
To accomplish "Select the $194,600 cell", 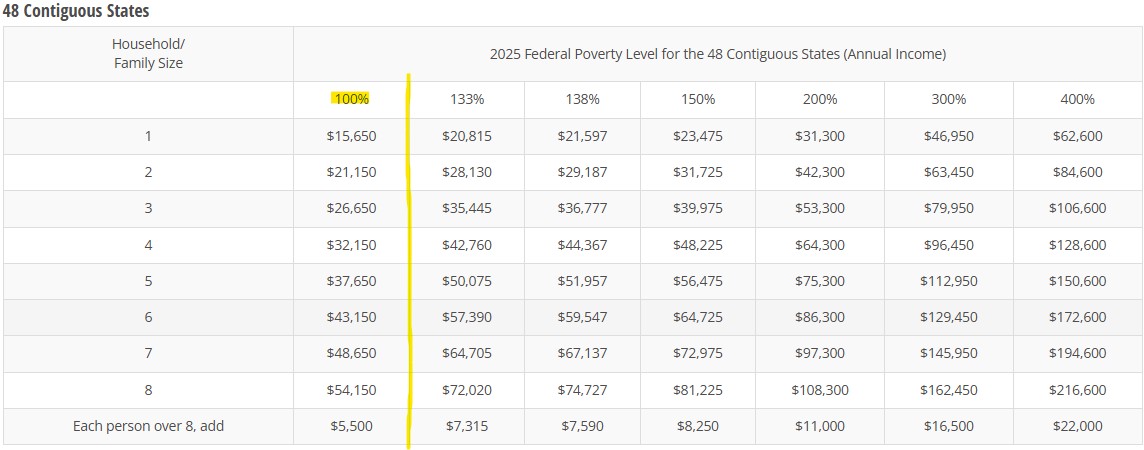I will tap(1077, 353).
